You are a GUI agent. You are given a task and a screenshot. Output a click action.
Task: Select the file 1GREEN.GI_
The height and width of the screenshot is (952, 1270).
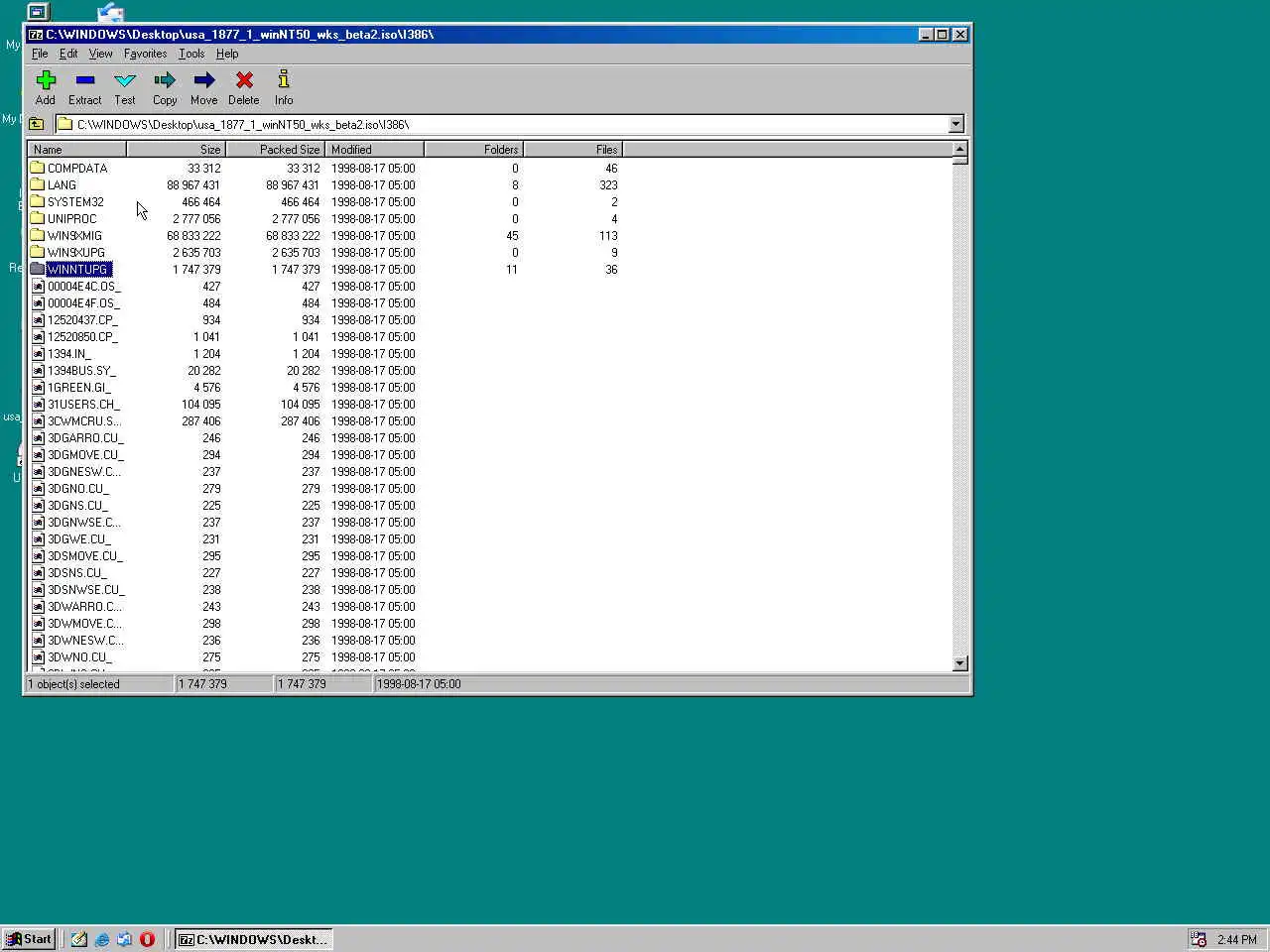click(79, 387)
